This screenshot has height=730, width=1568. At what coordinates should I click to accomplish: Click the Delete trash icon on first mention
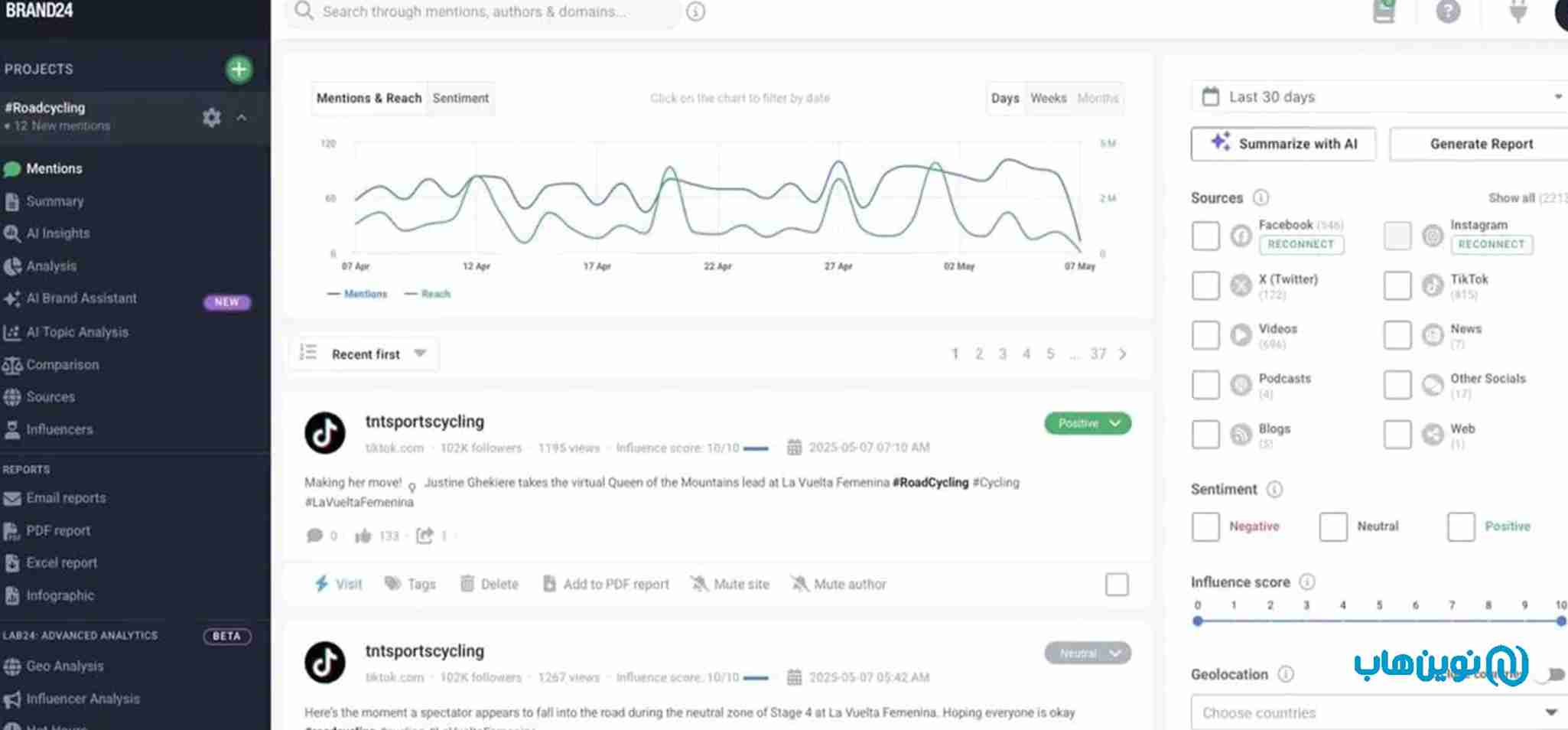(467, 584)
